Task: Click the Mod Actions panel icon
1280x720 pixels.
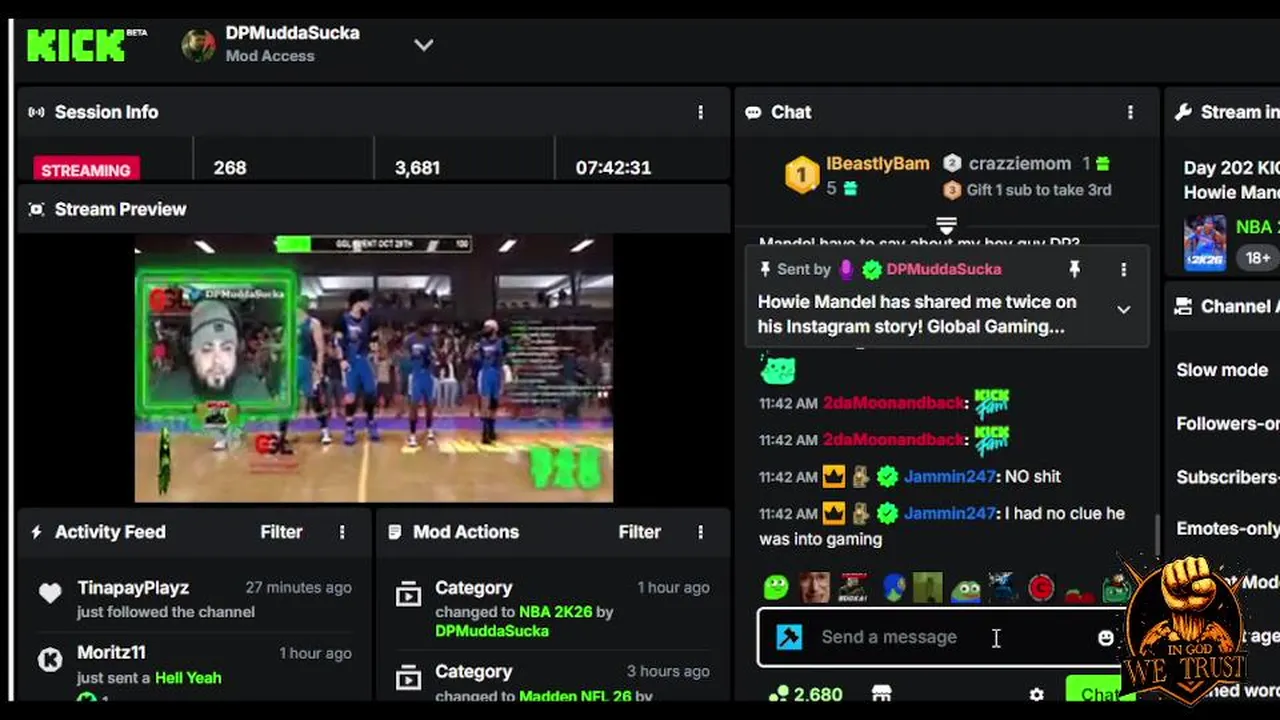Action: tap(395, 532)
